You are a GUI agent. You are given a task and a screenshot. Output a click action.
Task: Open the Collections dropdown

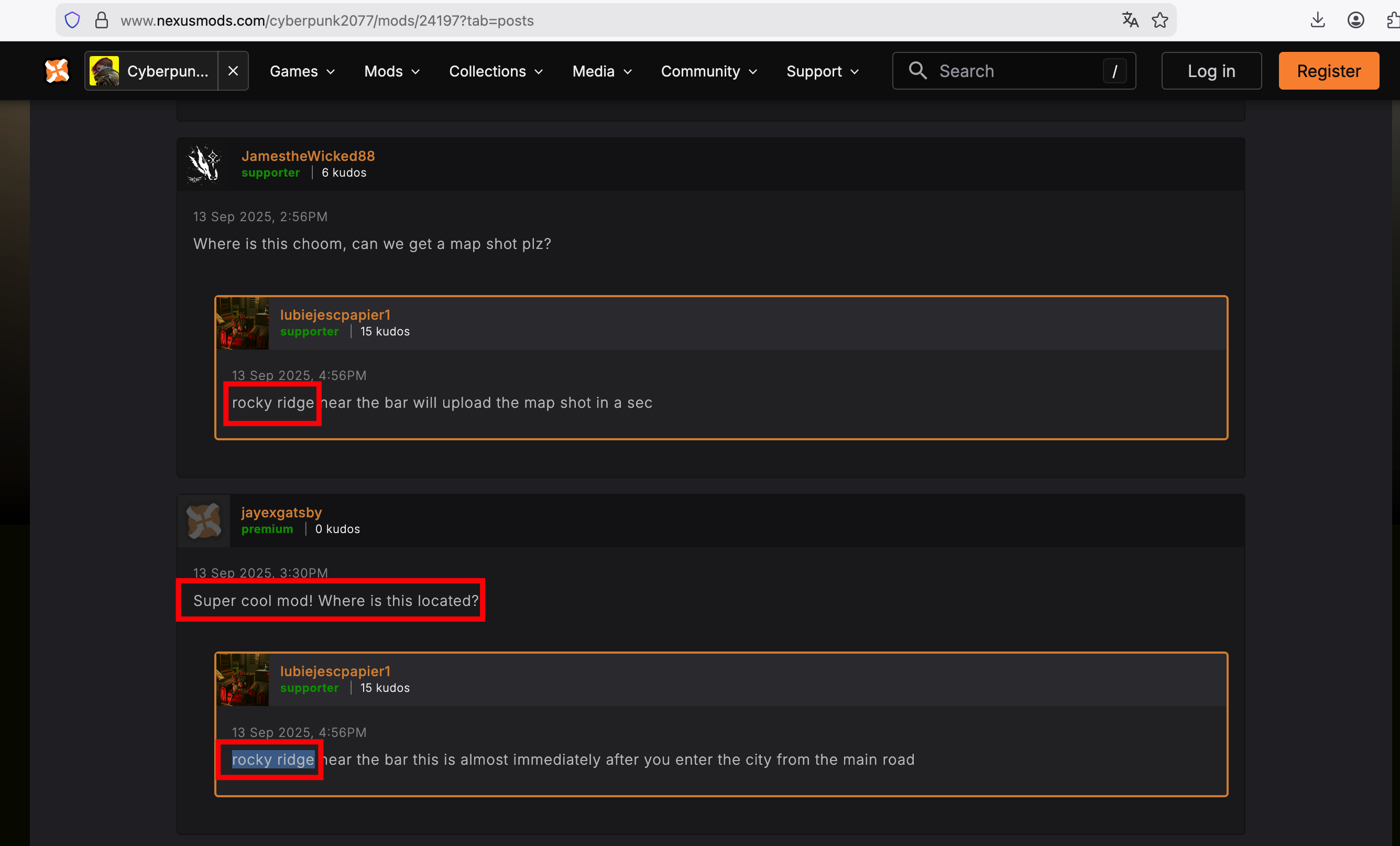[x=496, y=71]
